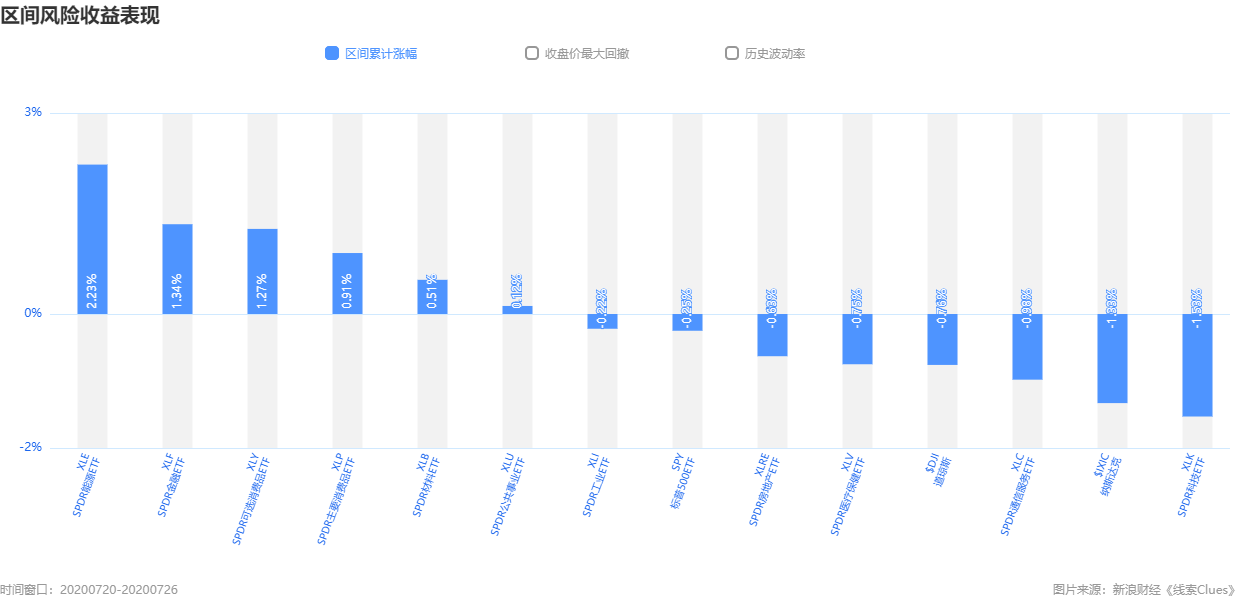Click the XLY bar labeled 1.27%

click(x=262, y=271)
